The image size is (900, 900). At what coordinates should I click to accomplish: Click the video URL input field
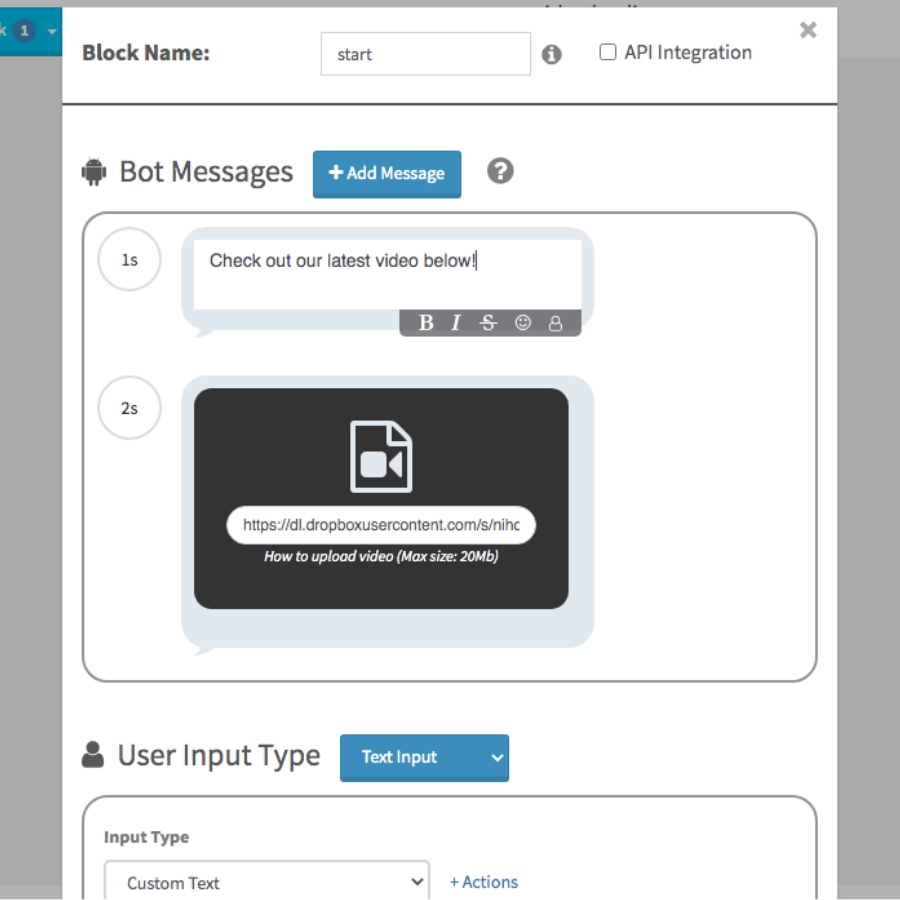(x=381, y=525)
